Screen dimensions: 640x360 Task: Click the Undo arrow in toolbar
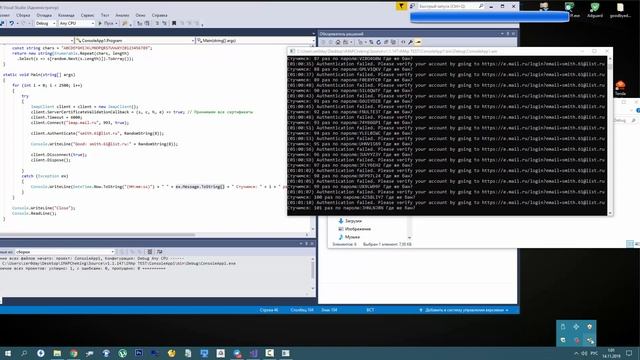pos(11,23)
